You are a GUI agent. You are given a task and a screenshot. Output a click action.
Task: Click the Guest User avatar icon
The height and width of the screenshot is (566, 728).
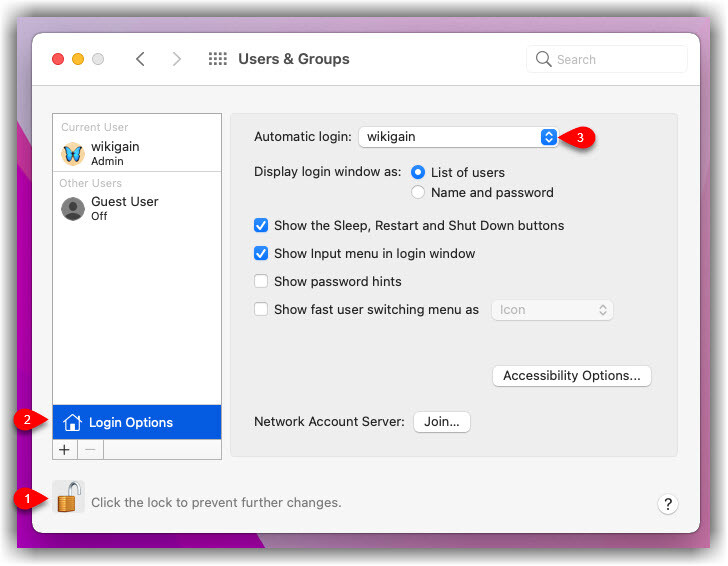pyautogui.click(x=73, y=208)
